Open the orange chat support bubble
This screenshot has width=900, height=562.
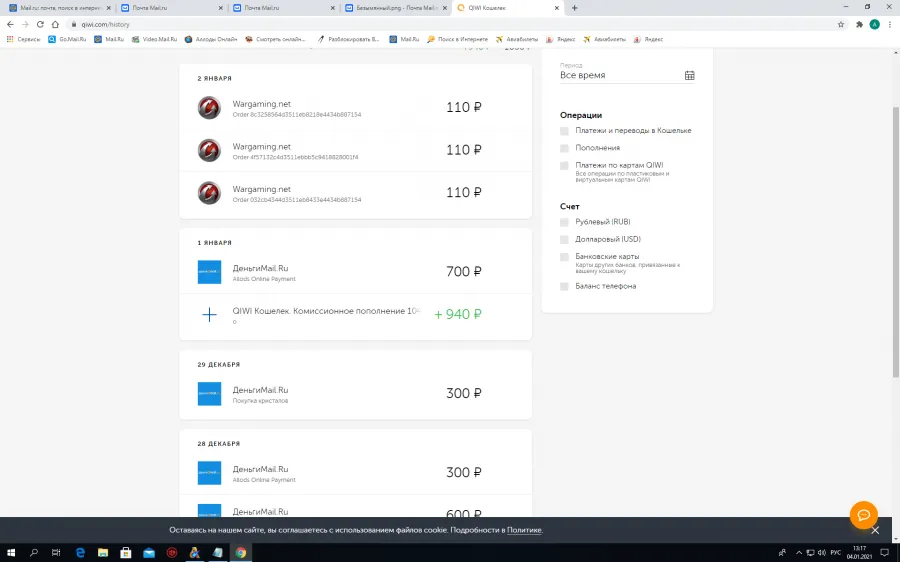pos(863,515)
